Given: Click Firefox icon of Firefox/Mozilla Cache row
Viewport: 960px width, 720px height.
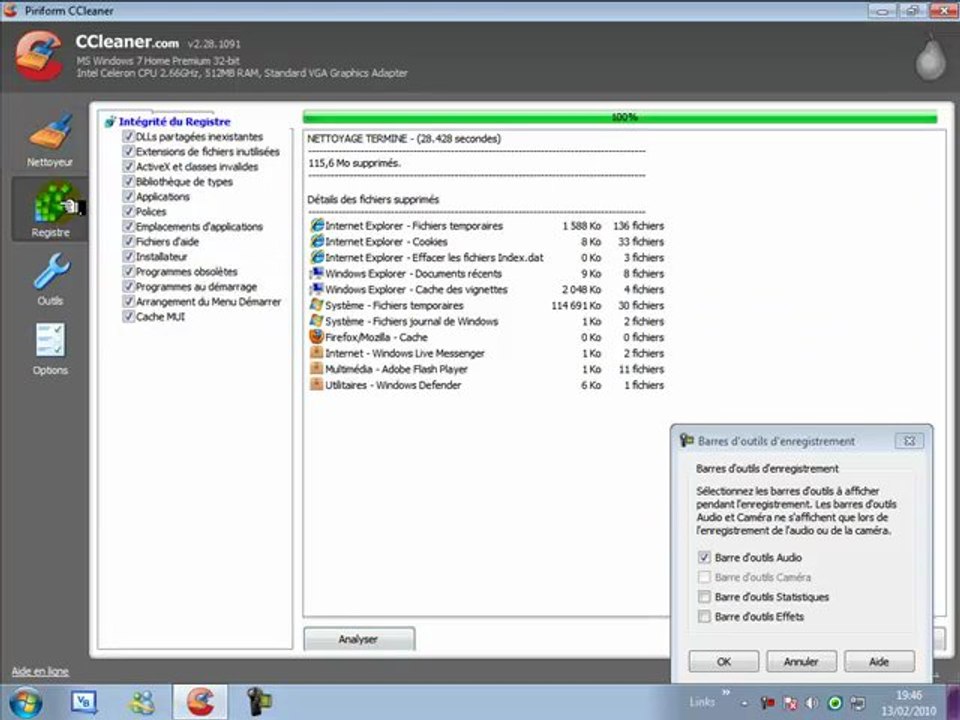Looking at the screenshot, I should (x=317, y=337).
